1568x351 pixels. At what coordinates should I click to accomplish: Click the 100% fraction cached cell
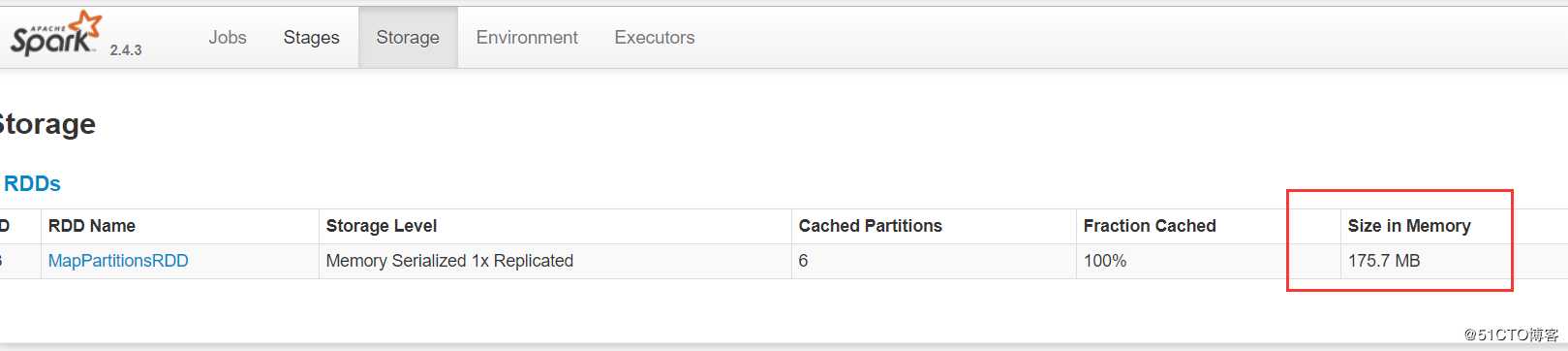click(x=1209, y=261)
